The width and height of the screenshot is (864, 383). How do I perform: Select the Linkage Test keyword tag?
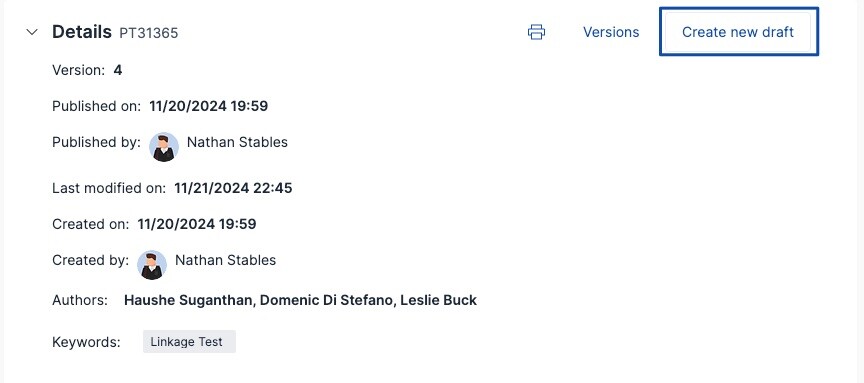point(189,342)
